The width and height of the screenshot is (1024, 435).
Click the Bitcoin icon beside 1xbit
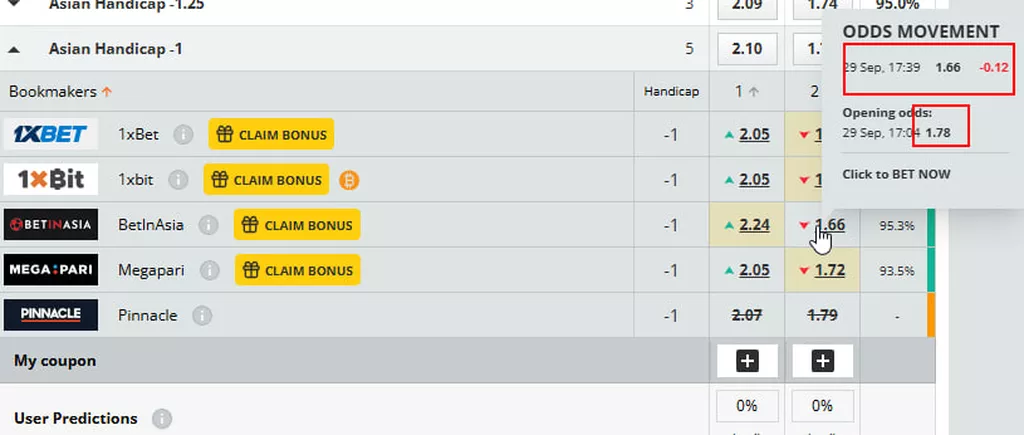(x=349, y=180)
